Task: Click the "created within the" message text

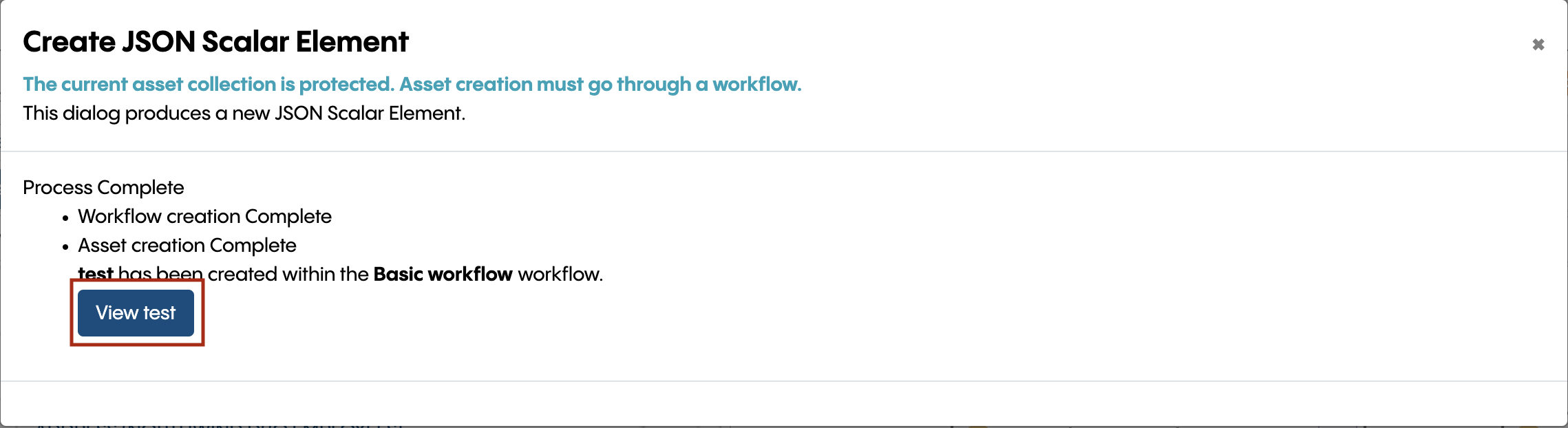Action: (x=288, y=275)
